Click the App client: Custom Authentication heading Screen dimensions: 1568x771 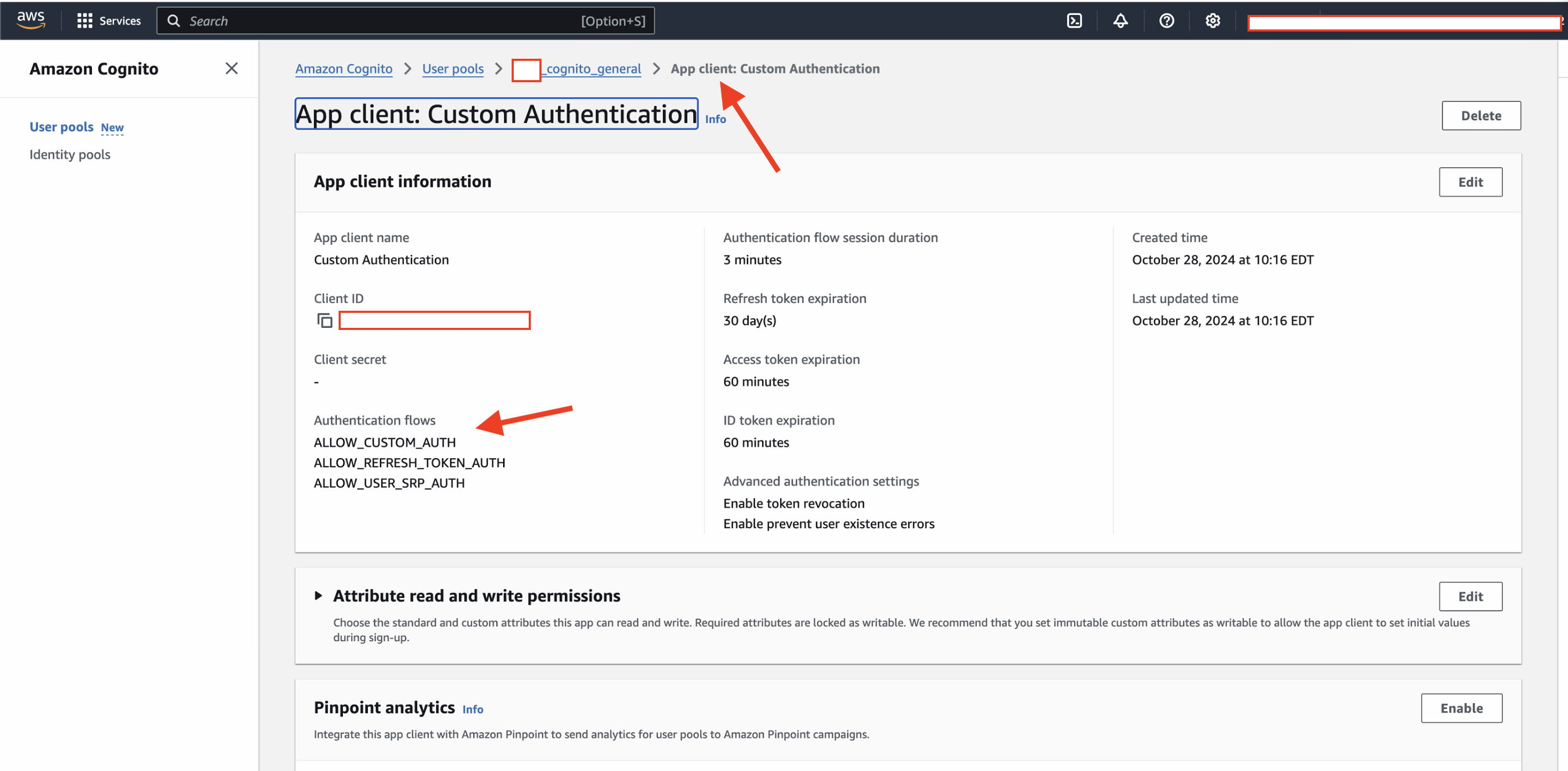click(496, 114)
